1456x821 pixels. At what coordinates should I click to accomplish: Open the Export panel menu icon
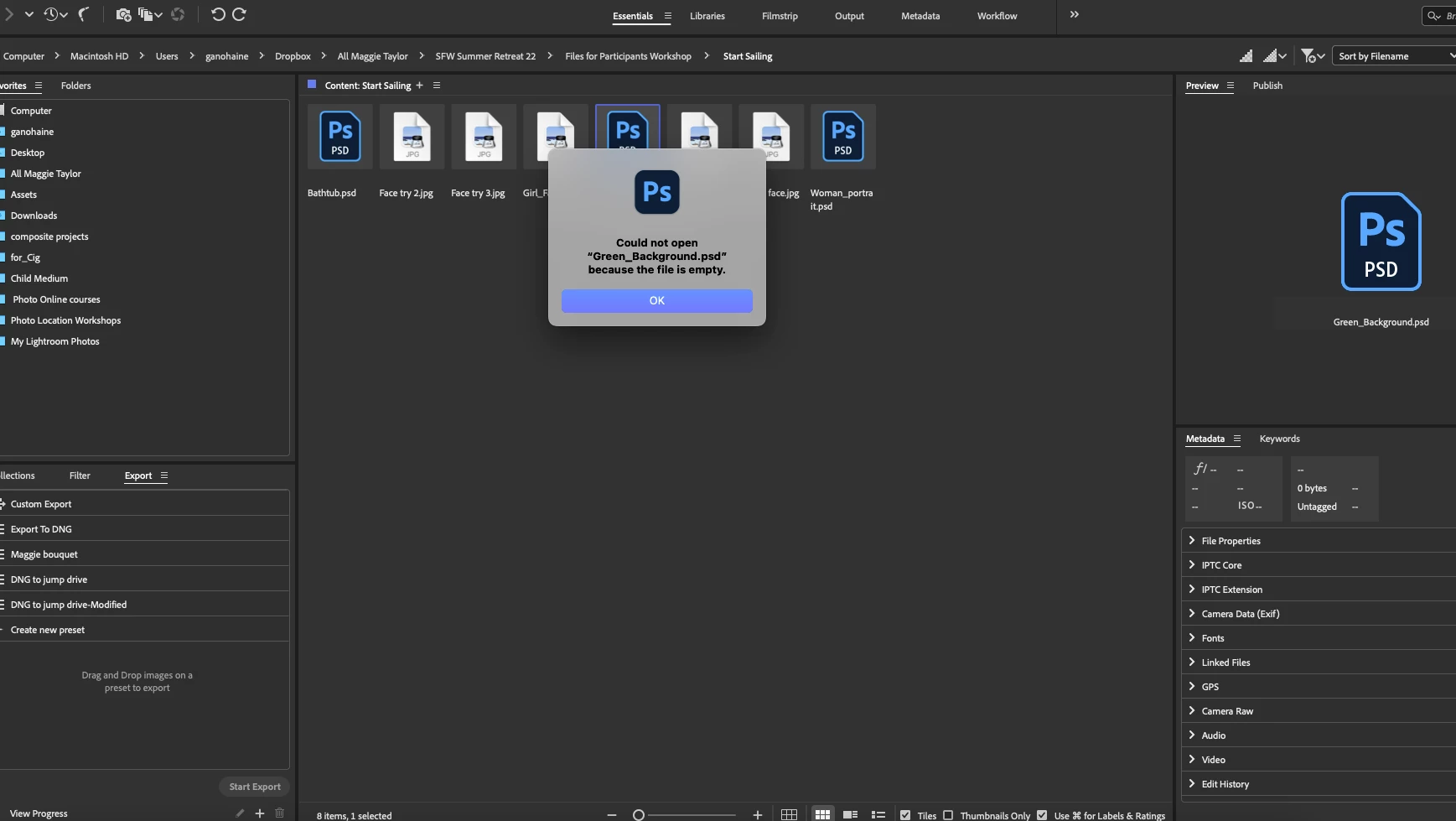[164, 475]
